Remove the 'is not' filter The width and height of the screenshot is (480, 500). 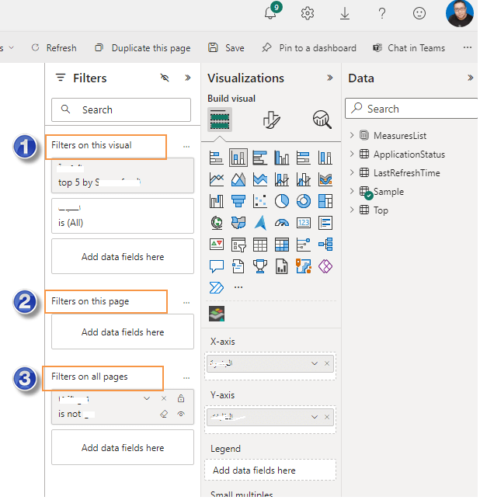tap(164, 398)
